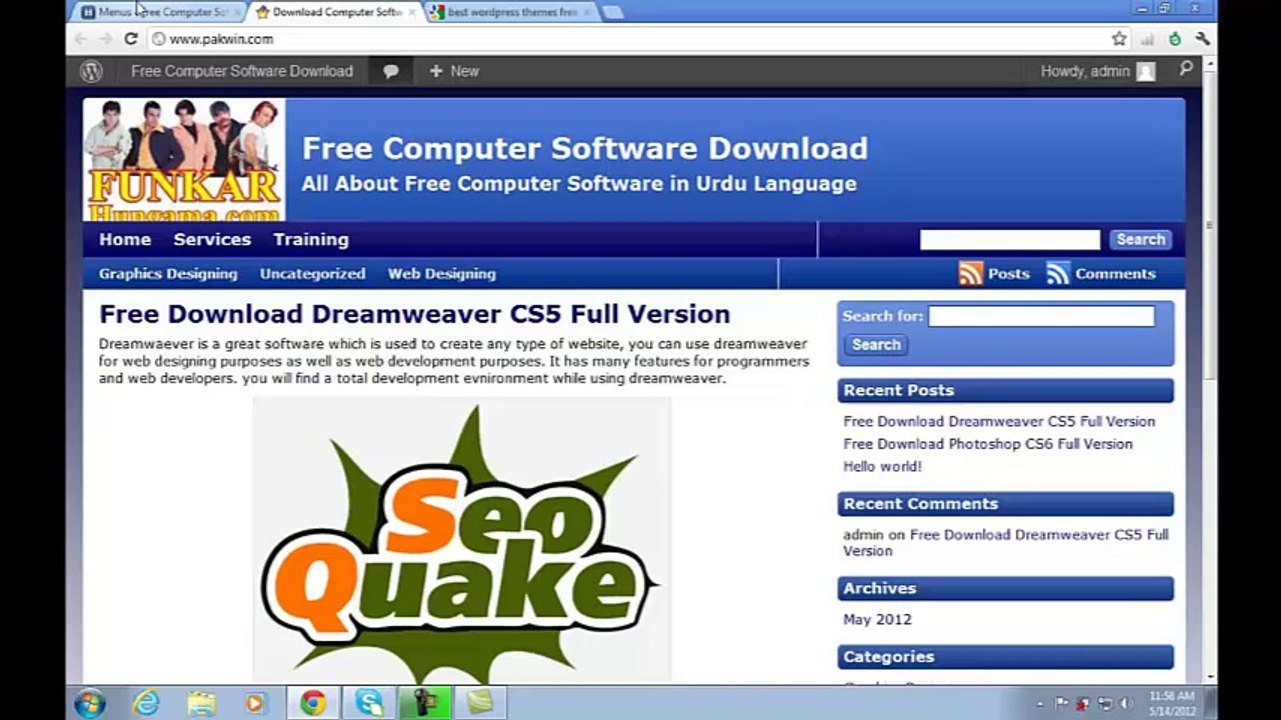Open the Home menu item
This screenshot has width=1281, height=720.
point(125,239)
